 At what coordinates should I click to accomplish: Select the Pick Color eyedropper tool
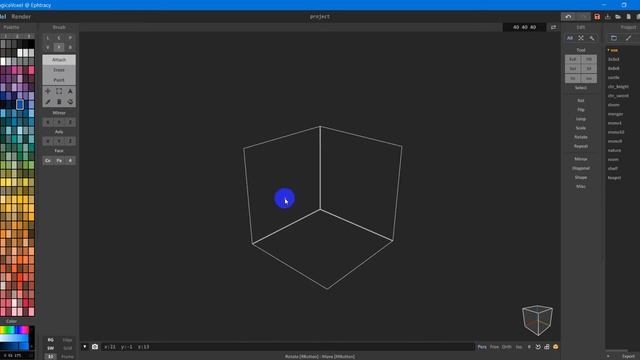point(48,102)
